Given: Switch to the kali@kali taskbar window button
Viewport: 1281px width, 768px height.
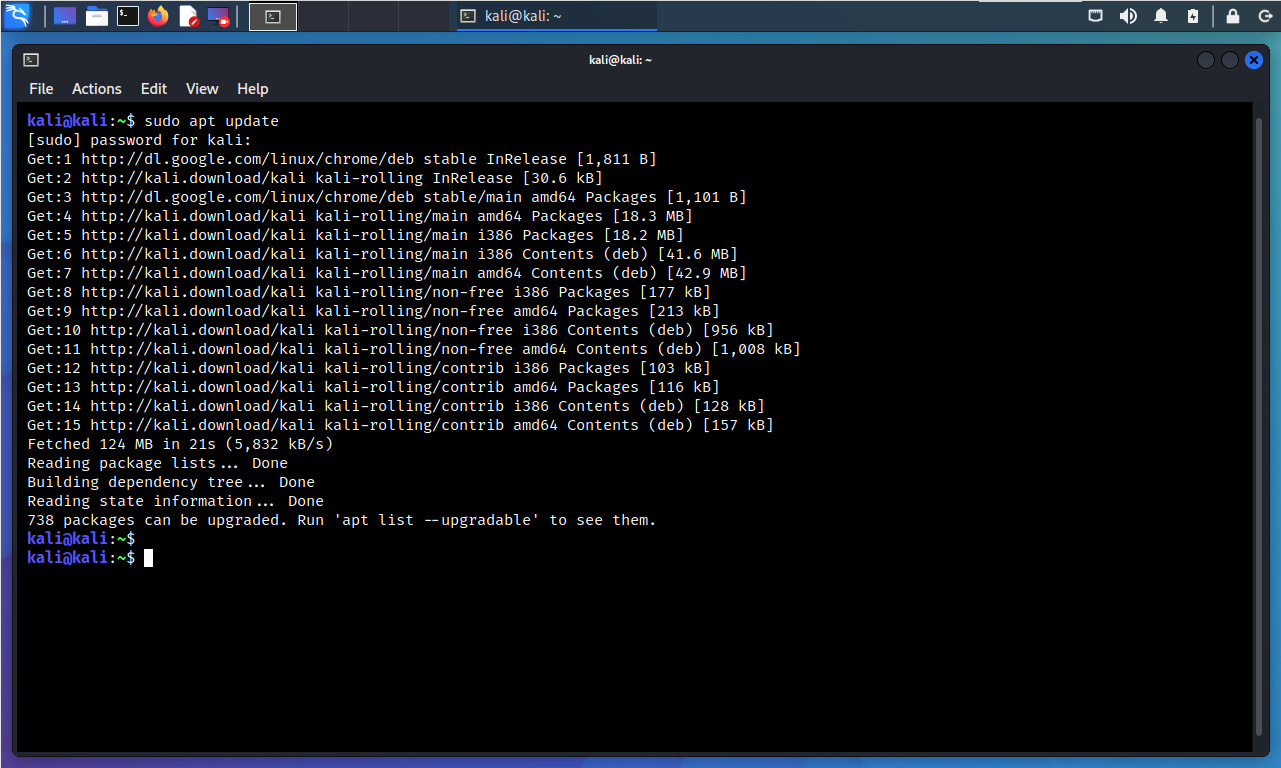Looking at the screenshot, I should pyautogui.click(x=556, y=16).
